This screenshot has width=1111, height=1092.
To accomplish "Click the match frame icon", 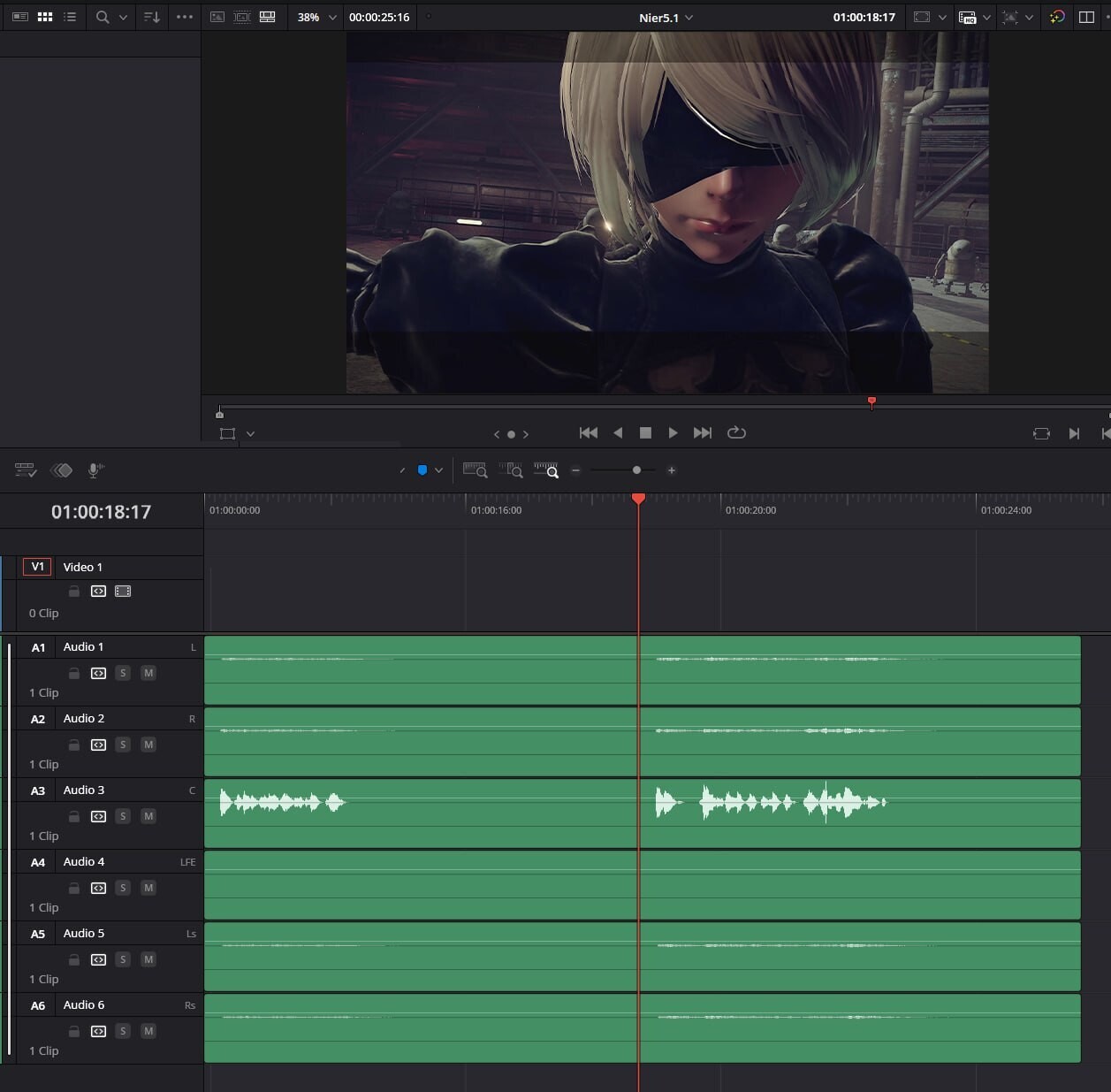I will point(1041,433).
